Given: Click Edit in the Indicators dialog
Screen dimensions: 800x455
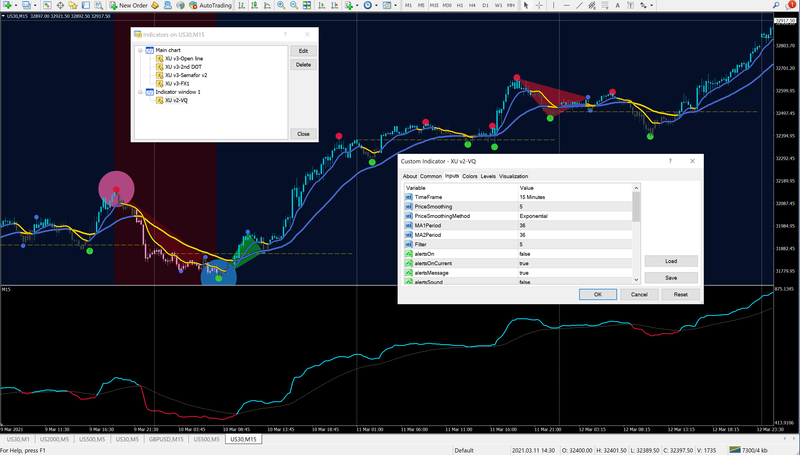Looking at the screenshot, I should pos(302,50).
